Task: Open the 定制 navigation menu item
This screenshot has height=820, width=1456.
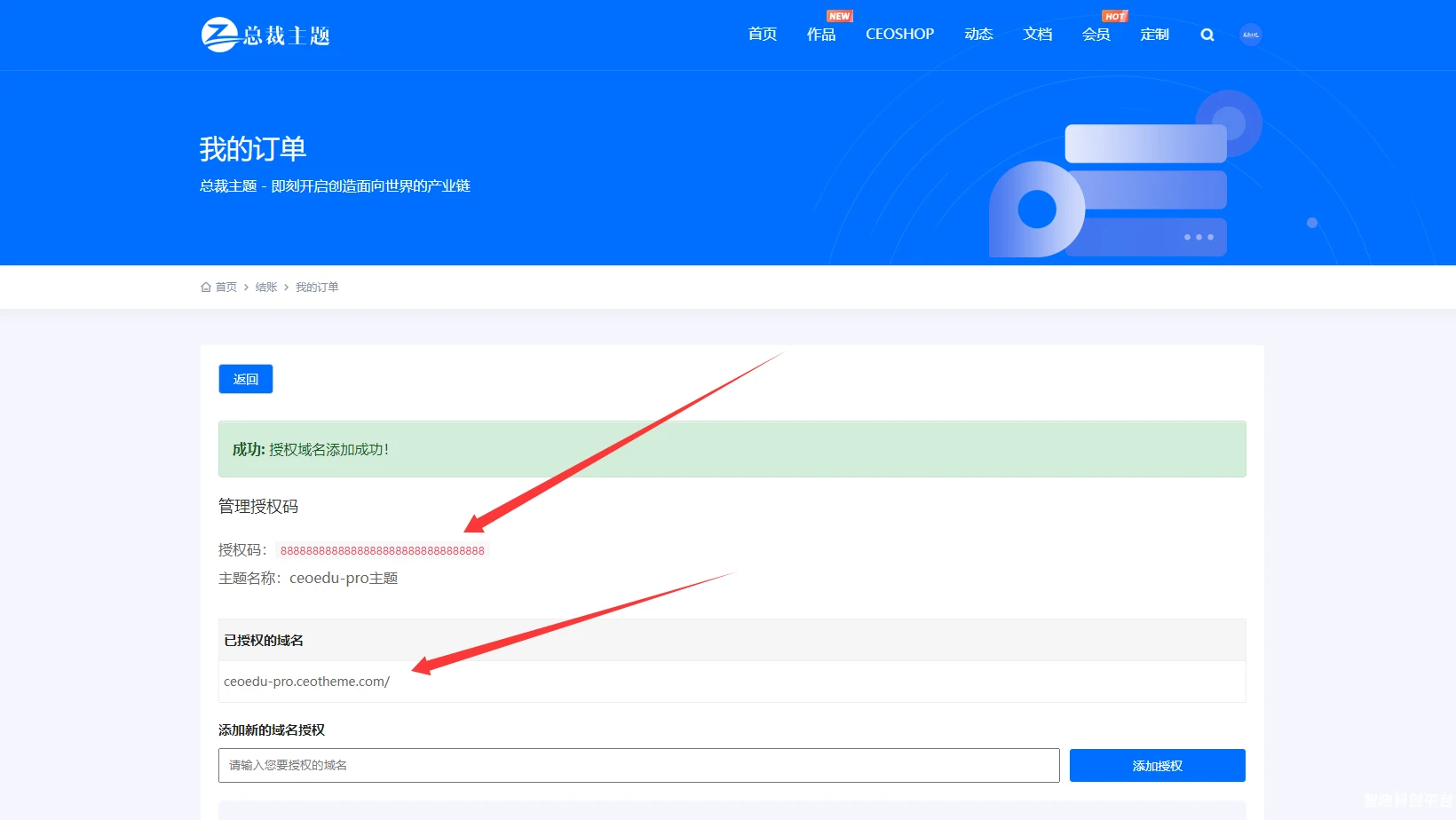Action: click(1154, 35)
